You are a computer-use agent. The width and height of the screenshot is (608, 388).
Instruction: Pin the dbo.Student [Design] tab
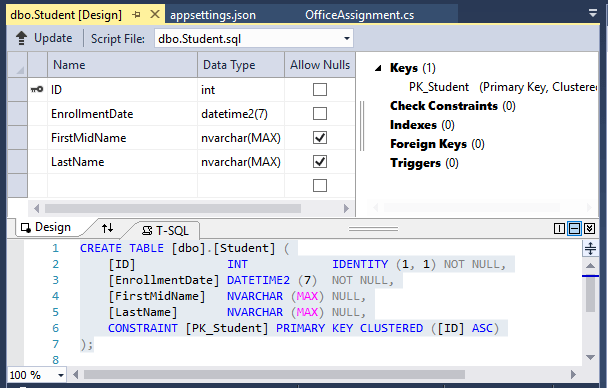136,15
